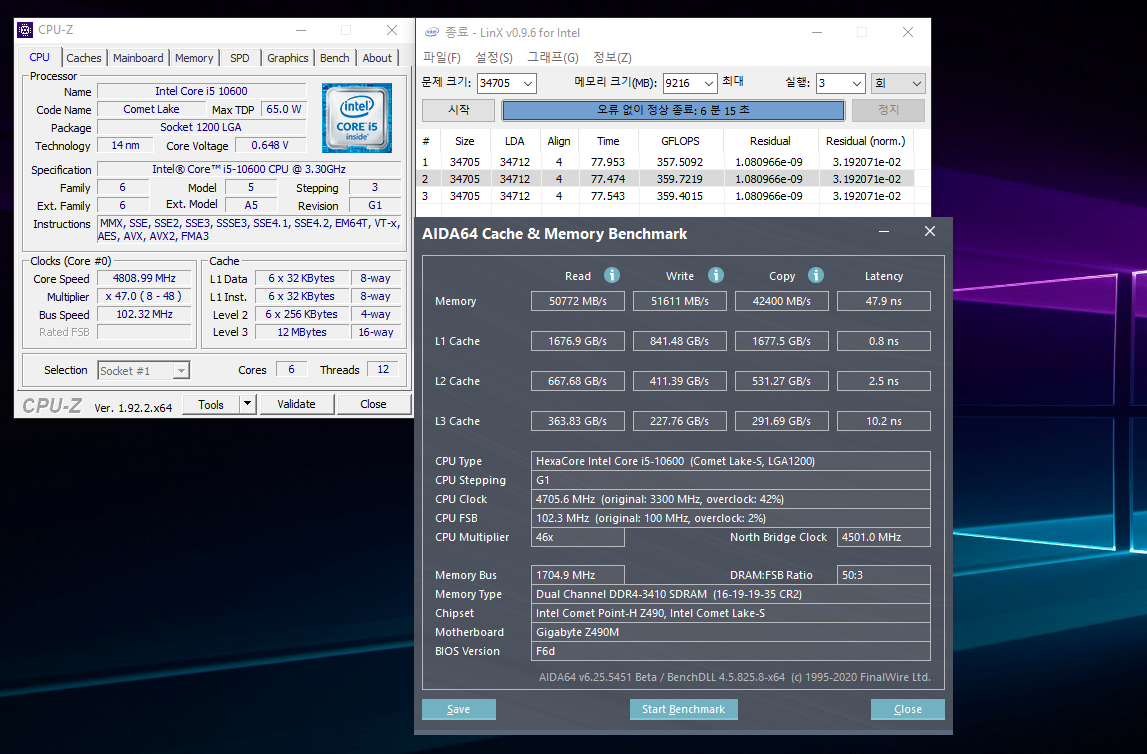
Task: Switch to the Mainboard tab
Action: [138, 58]
